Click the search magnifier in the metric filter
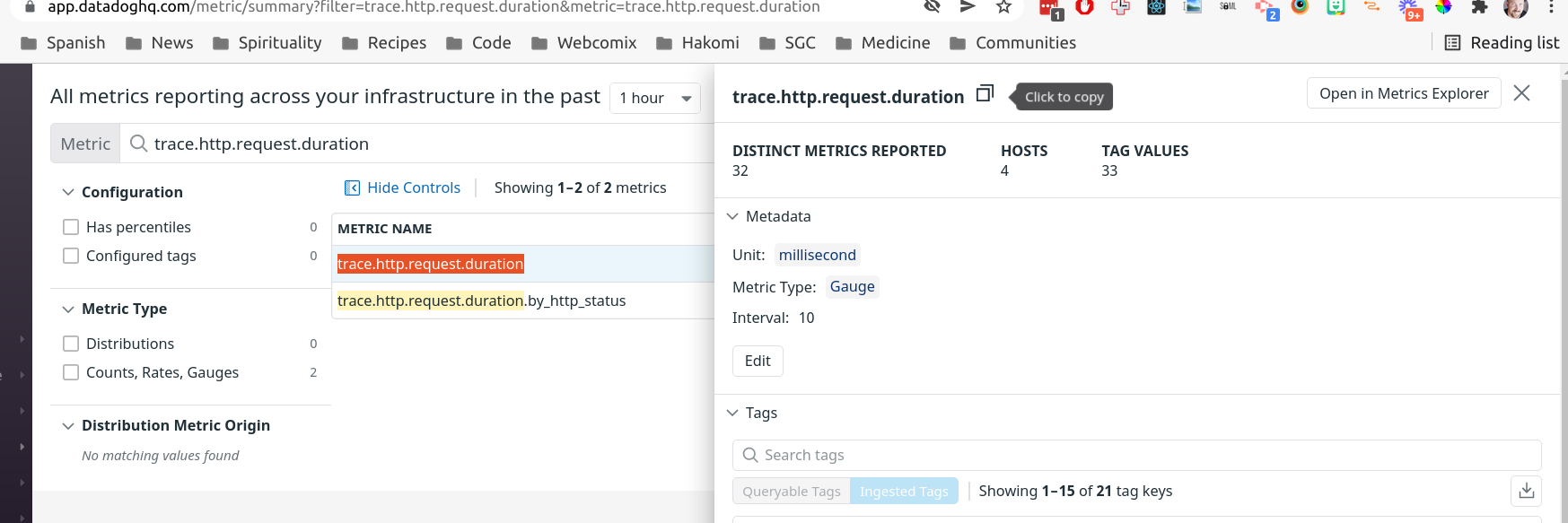The height and width of the screenshot is (523, 1568). [x=138, y=144]
